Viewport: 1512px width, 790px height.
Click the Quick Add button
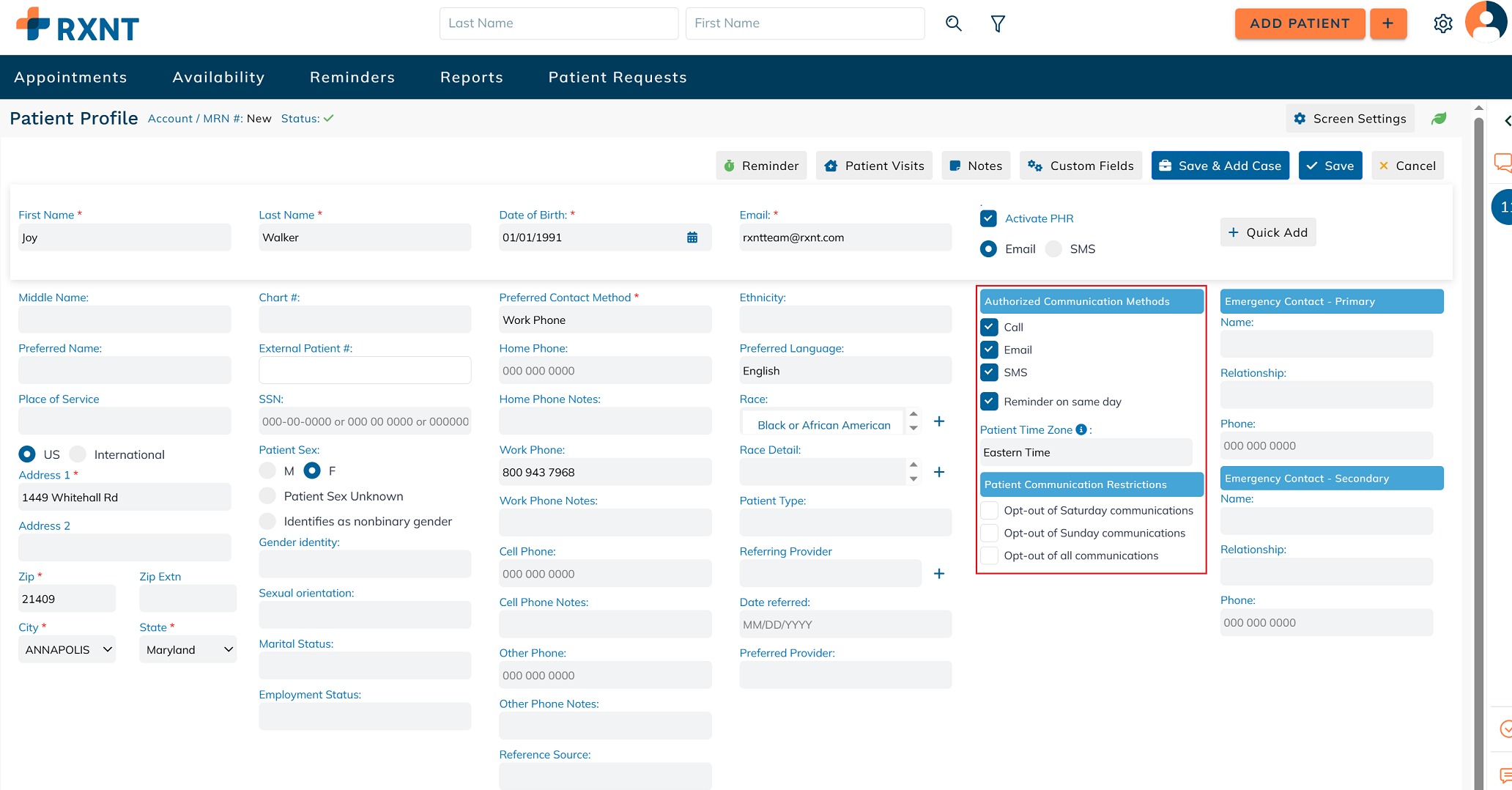click(x=1268, y=232)
